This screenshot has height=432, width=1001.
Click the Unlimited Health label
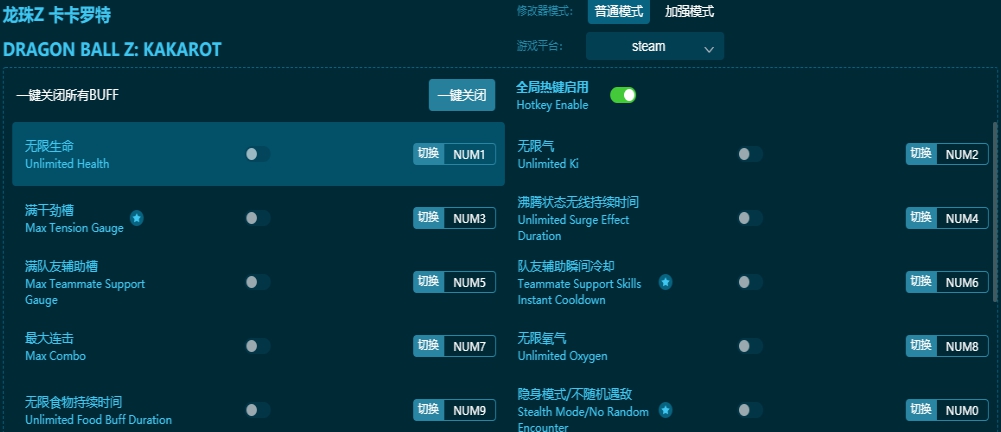click(x=67, y=164)
